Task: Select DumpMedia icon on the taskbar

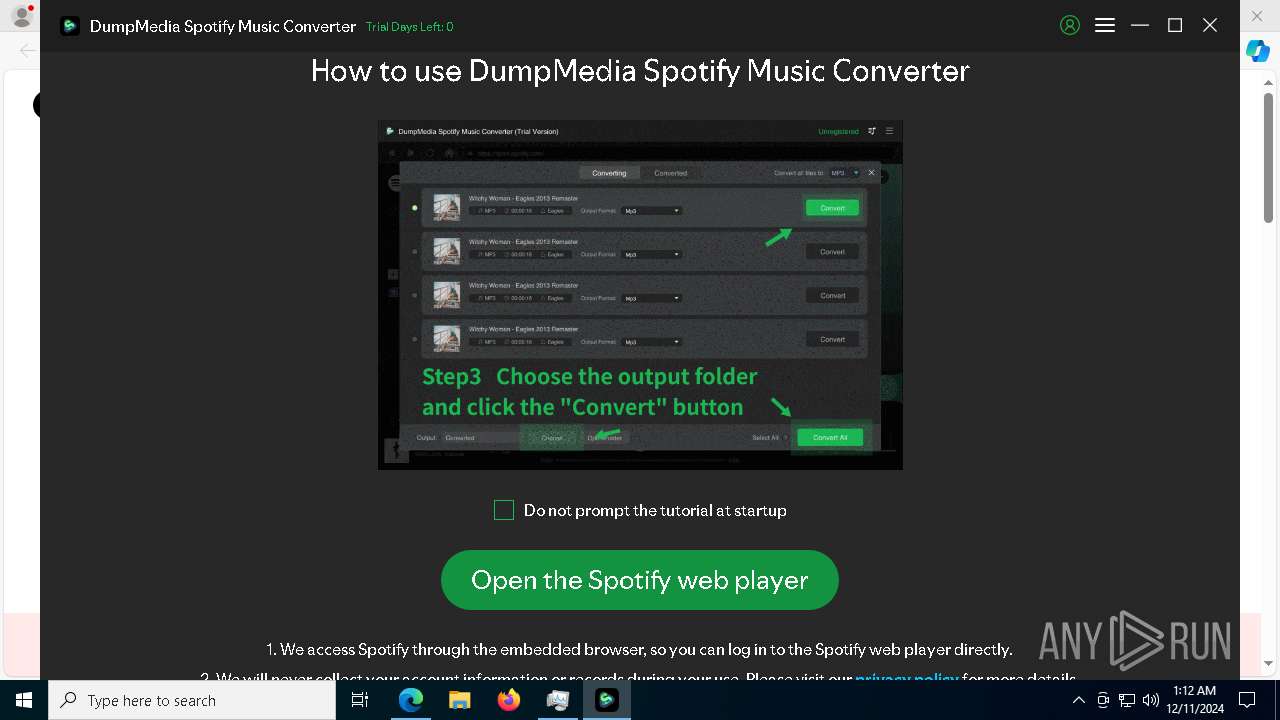Action: [x=606, y=700]
